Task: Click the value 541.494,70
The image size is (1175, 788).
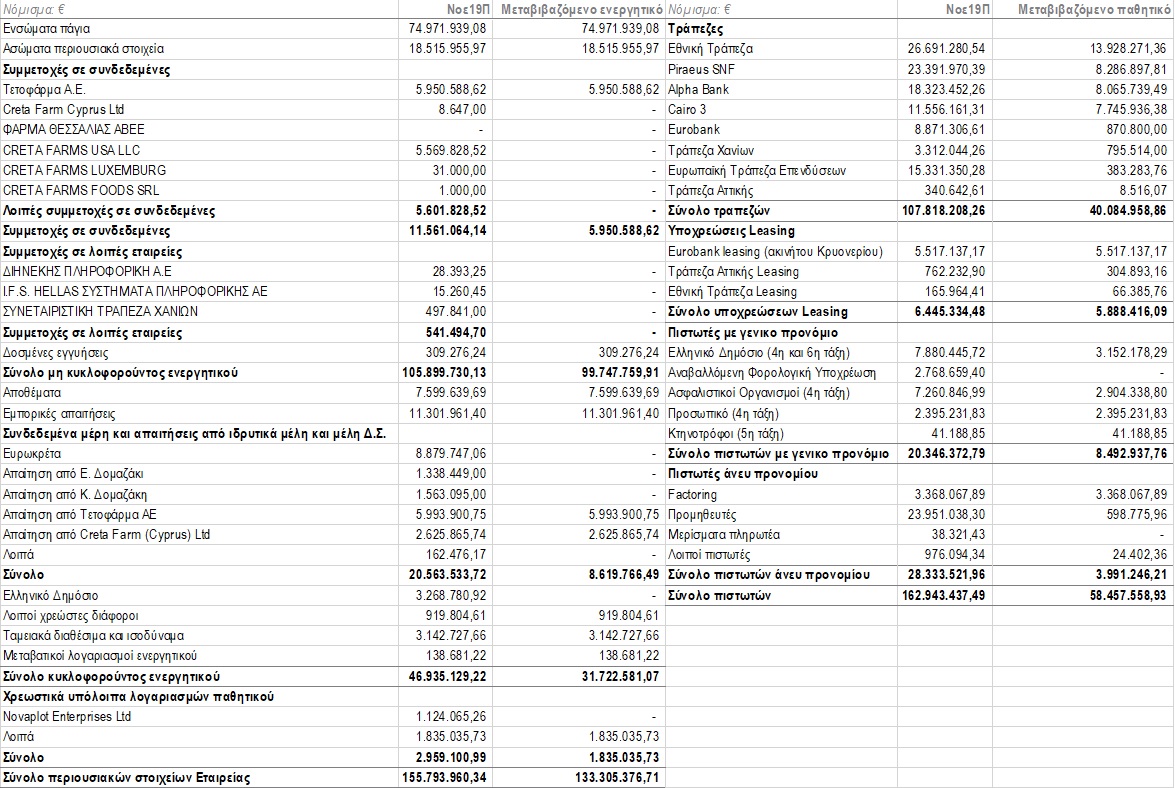Action: click(456, 332)
